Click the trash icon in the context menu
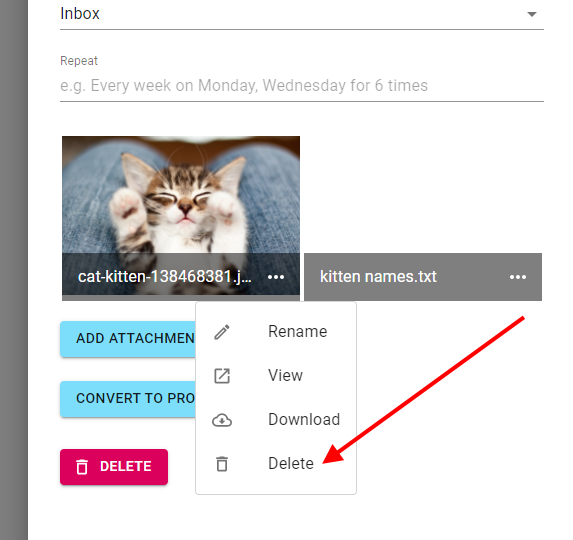 pyautogui.click(x=222, y=464)
